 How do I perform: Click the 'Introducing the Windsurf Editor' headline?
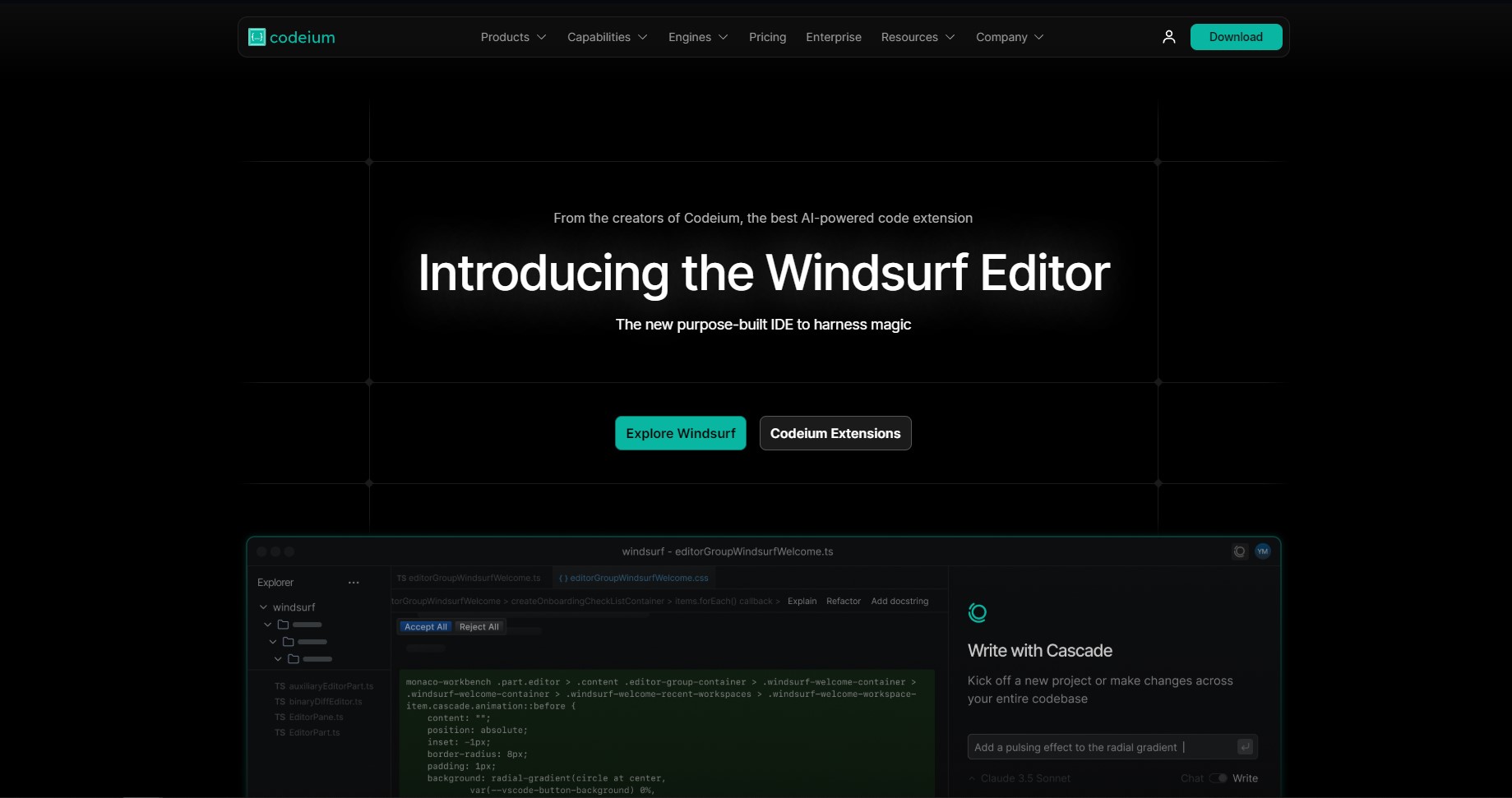click(764, 272)
